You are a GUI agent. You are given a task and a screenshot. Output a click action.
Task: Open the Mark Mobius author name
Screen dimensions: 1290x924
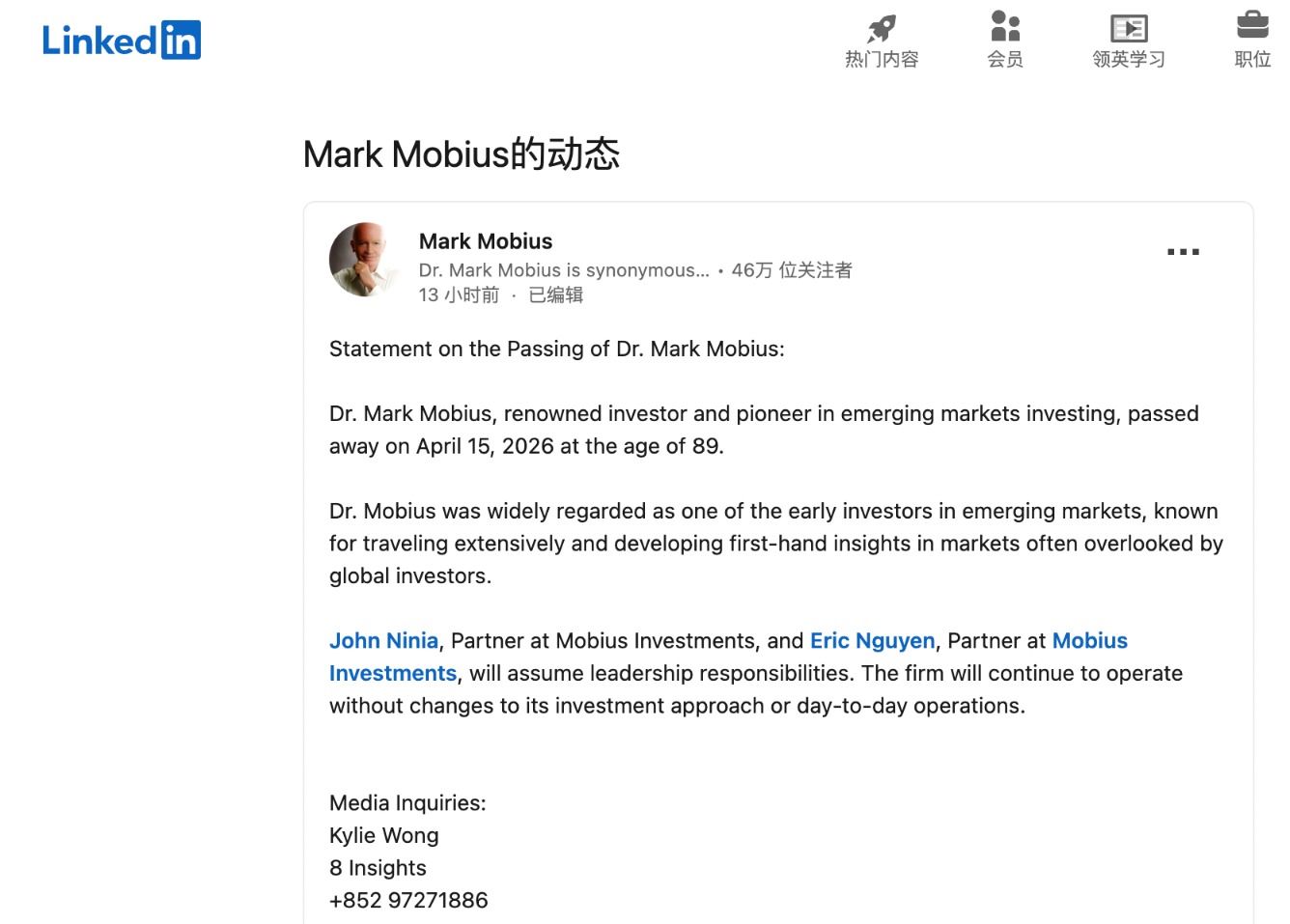point(486,241)
